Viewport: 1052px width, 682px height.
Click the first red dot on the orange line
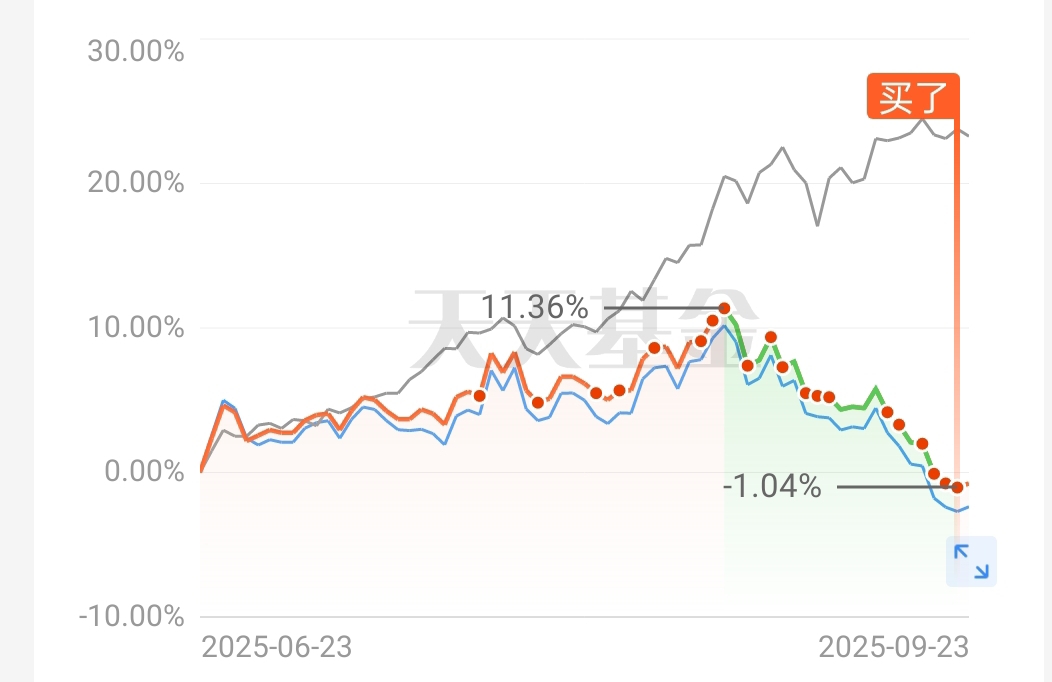(479, 395)
